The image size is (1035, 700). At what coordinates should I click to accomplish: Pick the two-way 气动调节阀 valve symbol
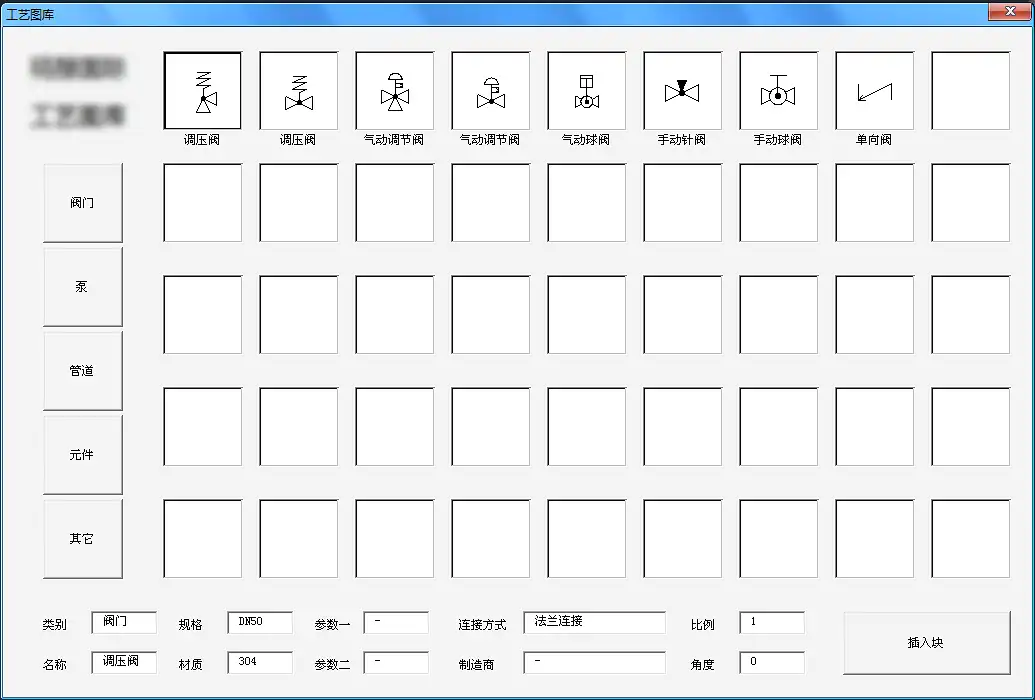pyautogui.click(x=491, y=91)
